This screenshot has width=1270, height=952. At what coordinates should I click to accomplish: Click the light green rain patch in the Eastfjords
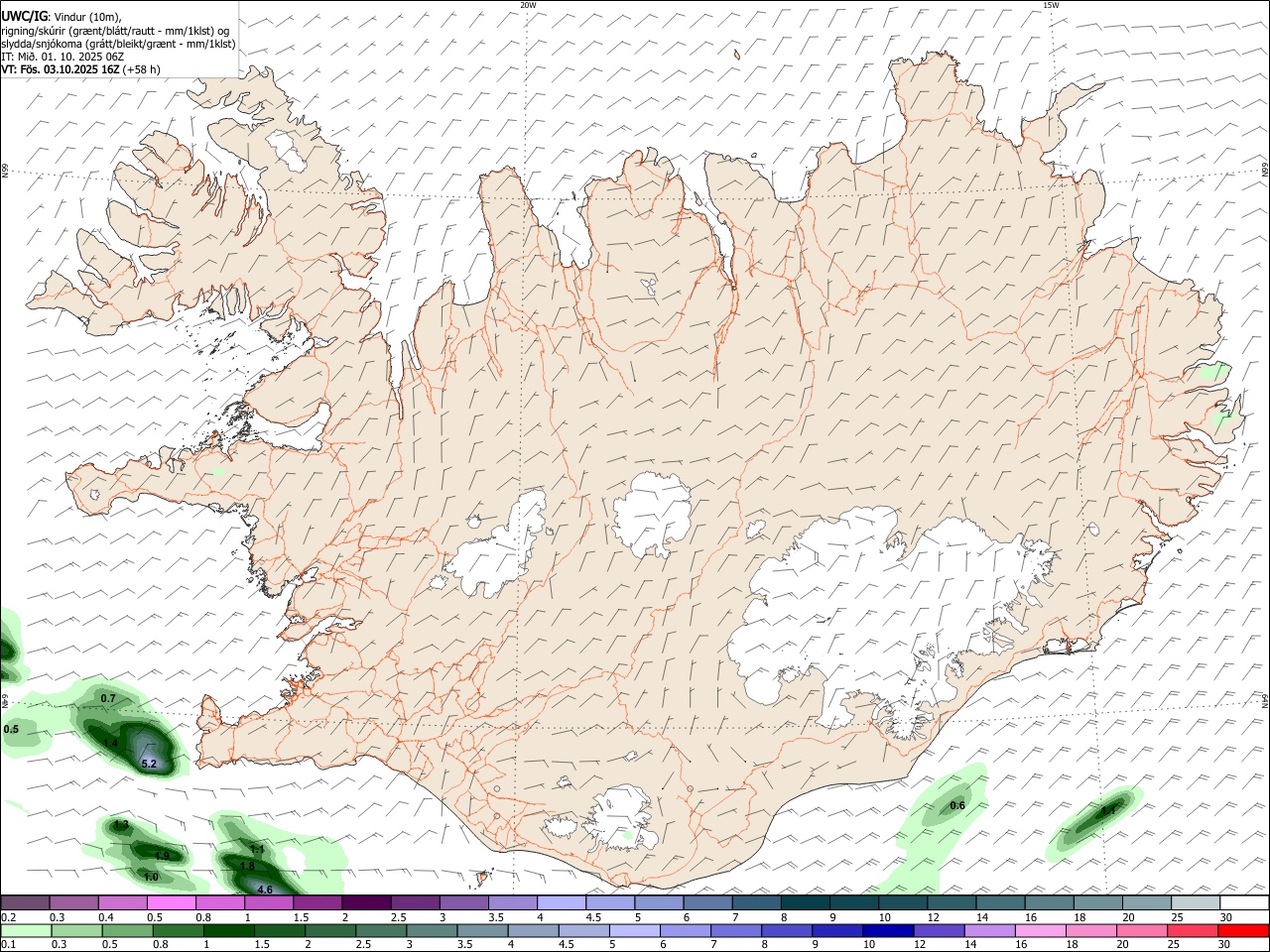click(x=1215, y=373)
